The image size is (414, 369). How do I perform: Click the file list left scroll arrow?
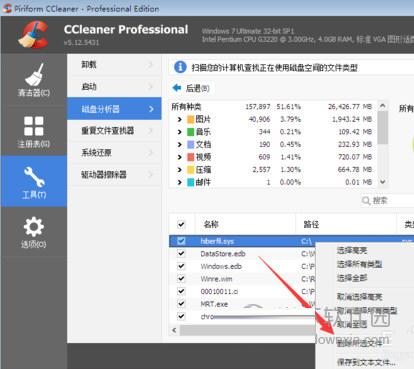[x=174, y=330]
